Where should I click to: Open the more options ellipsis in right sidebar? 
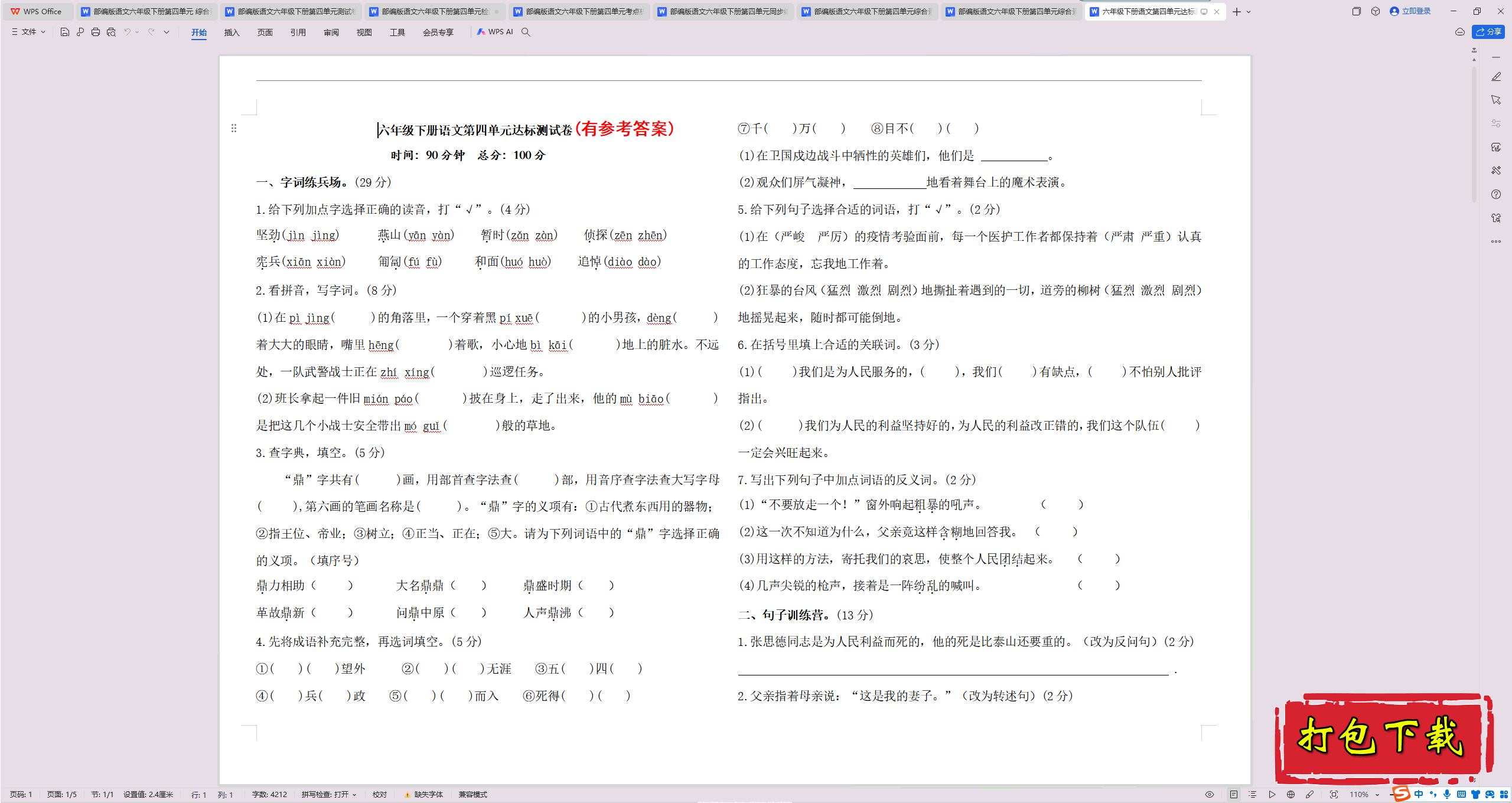tap(1496, 241)
